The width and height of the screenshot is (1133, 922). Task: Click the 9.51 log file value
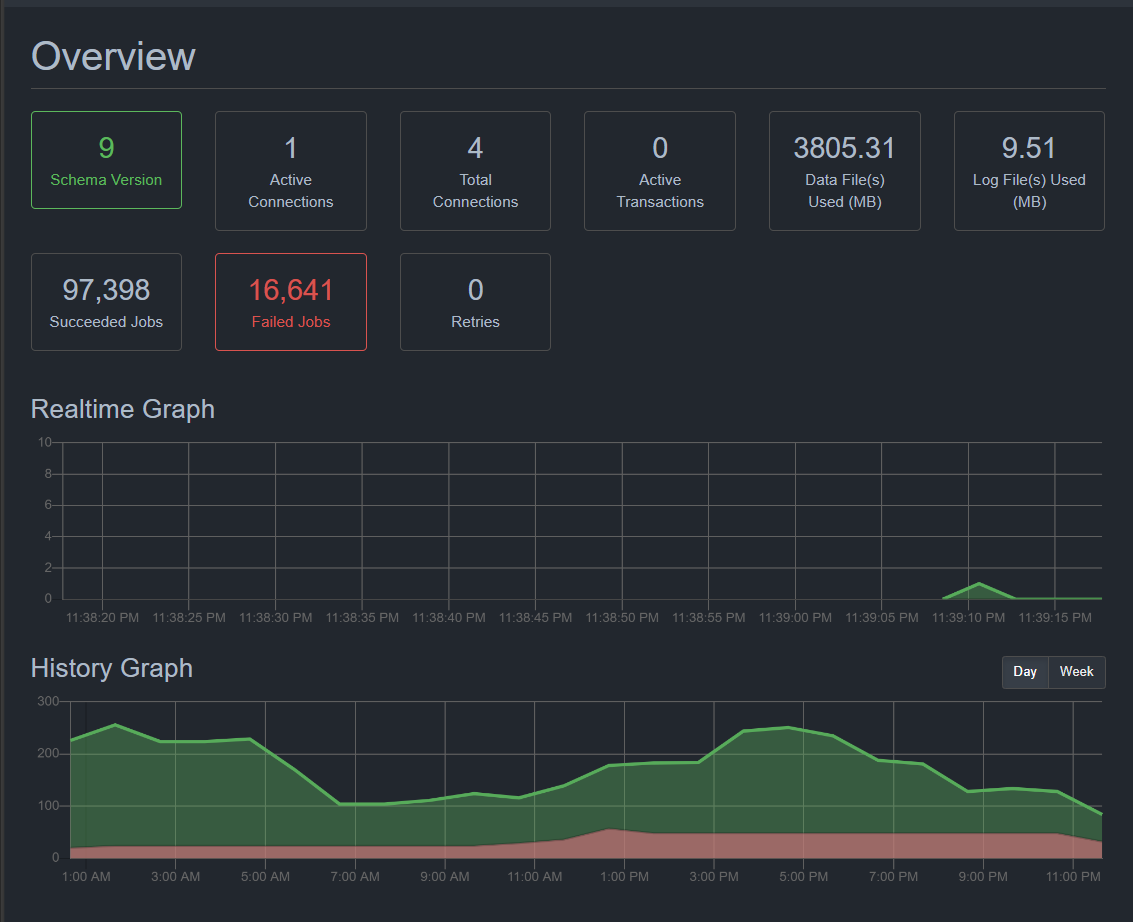pyautogui.click(x=1029, y=148)
